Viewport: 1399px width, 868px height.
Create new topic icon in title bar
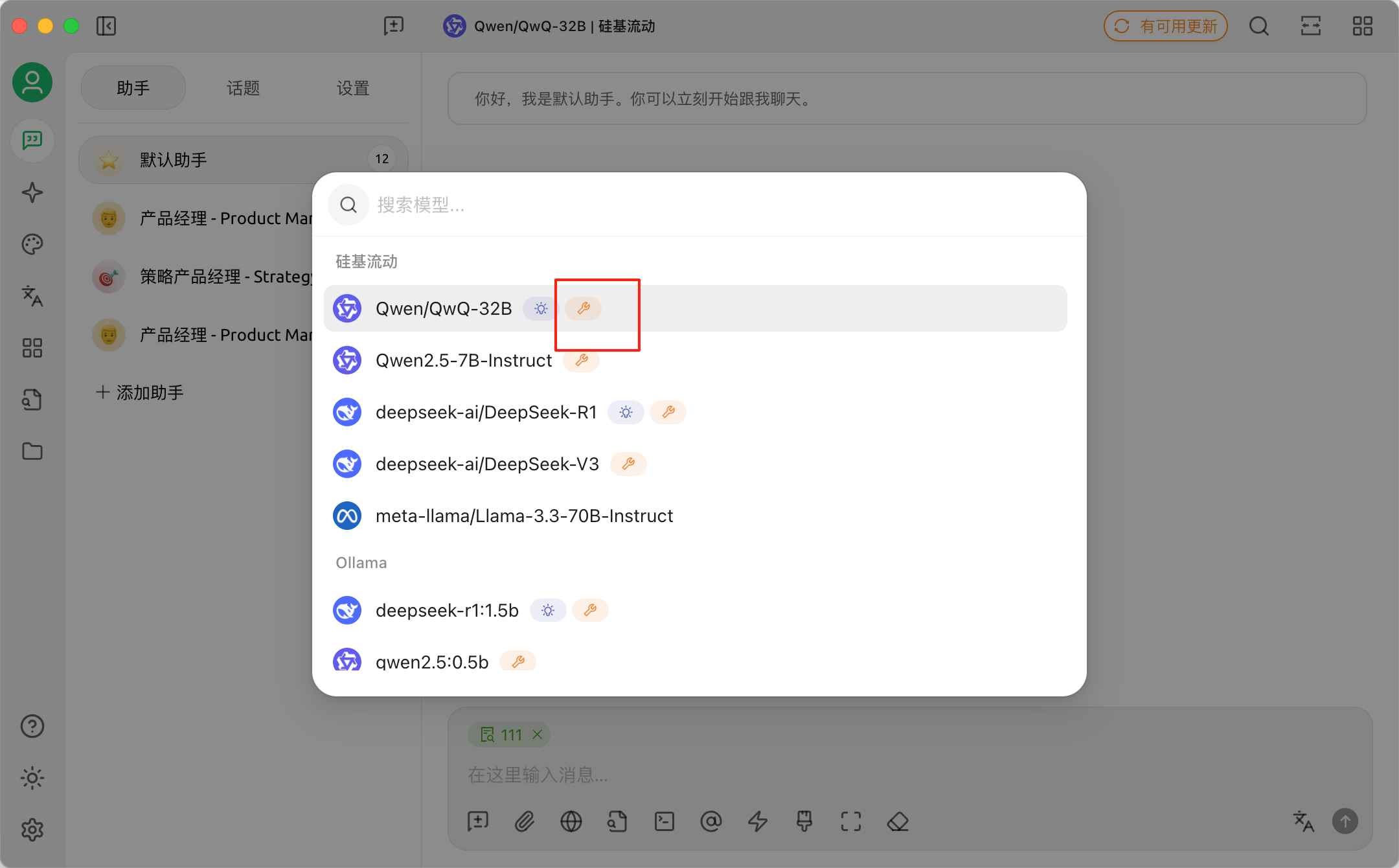click(x=394, y=26)
